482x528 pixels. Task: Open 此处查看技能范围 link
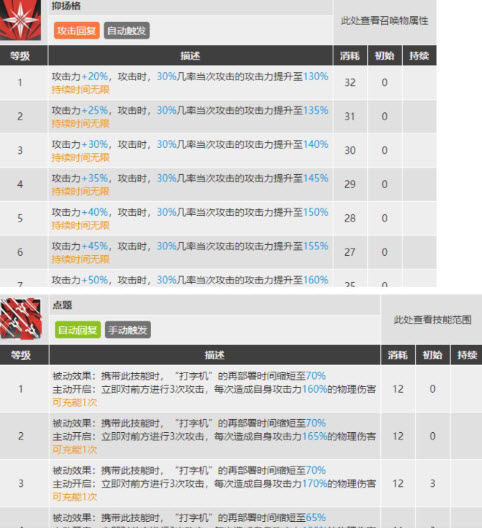pyautogui.click(x=432, y=320)
